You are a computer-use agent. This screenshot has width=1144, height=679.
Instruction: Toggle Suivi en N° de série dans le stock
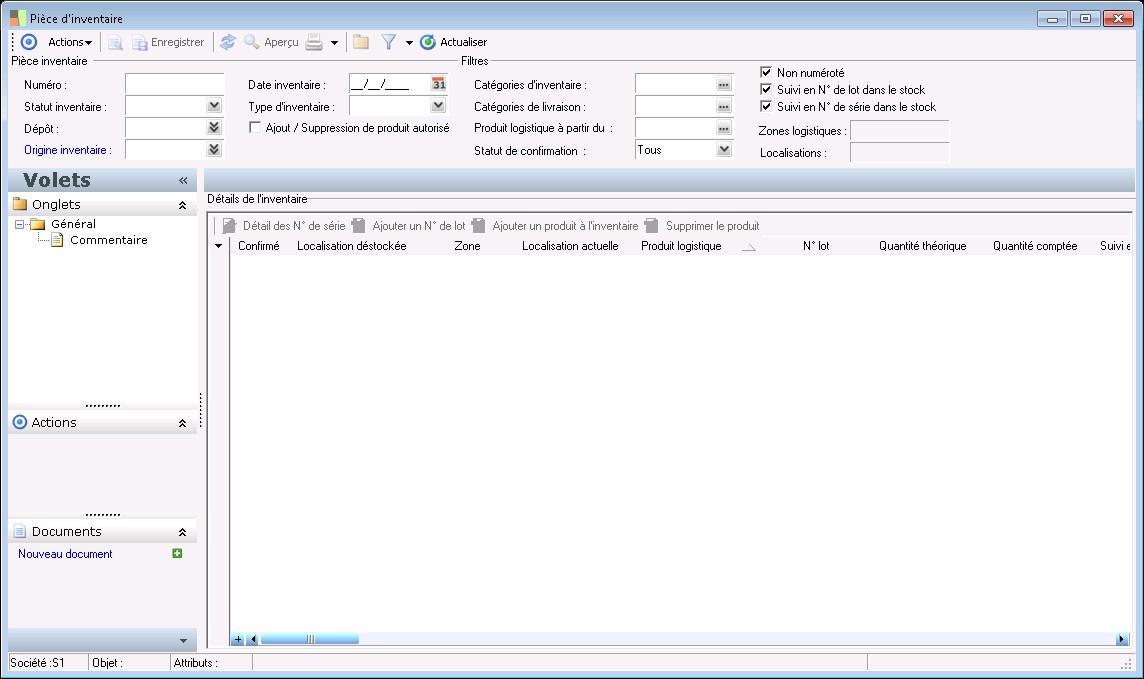[766, 106]
